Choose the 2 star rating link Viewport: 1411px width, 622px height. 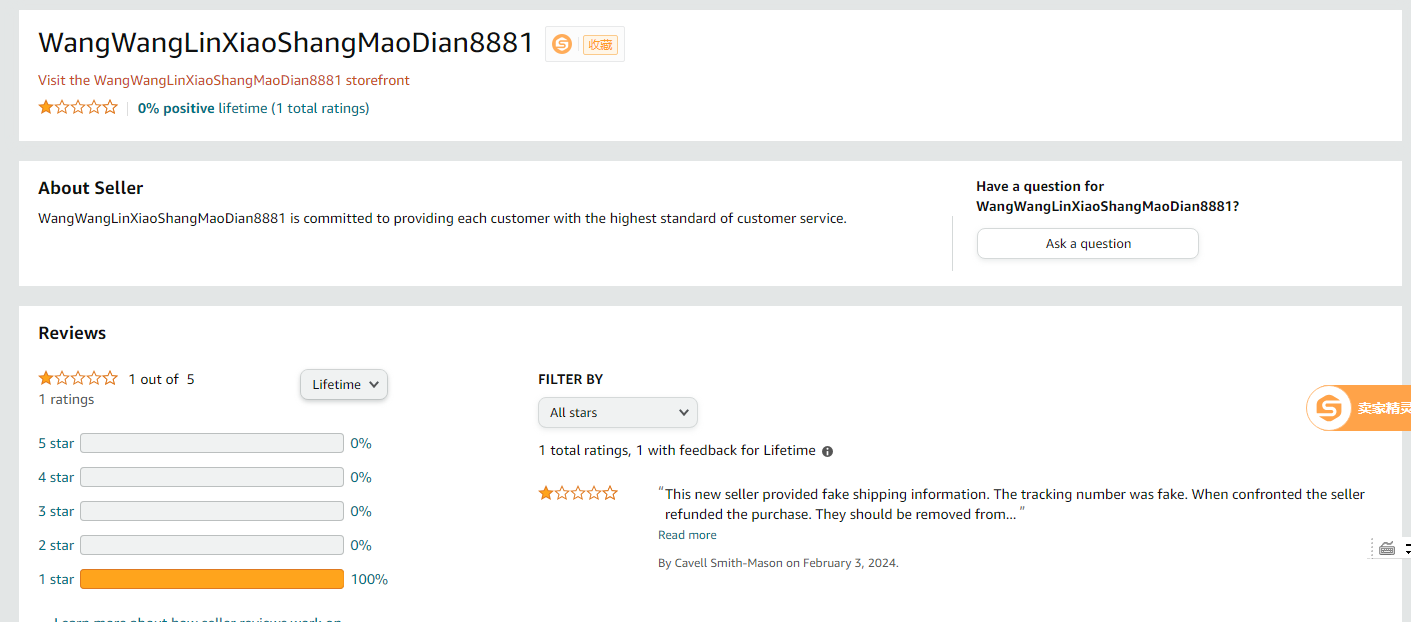tap(56, 545)
